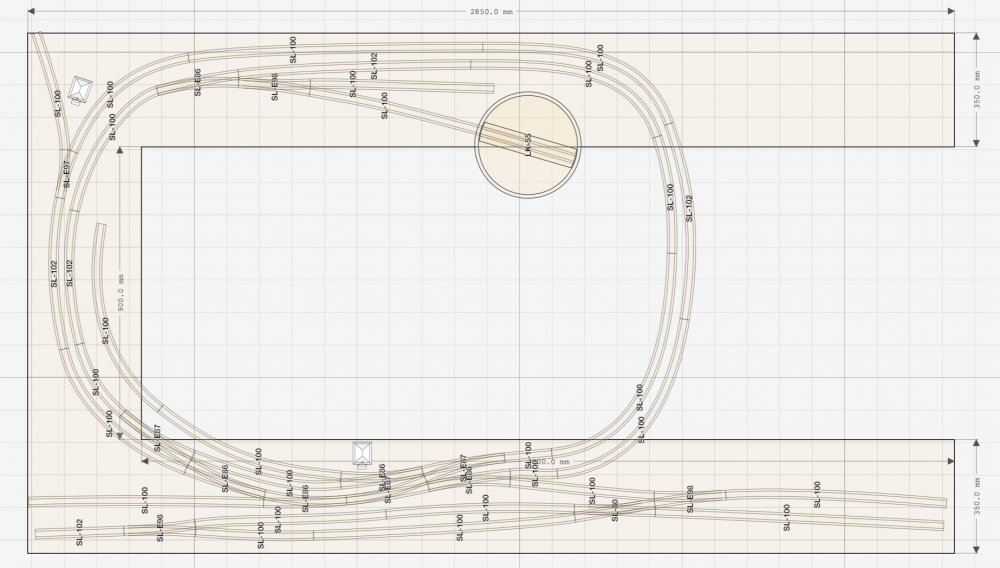Select the building symbol on the bottom board

coord(365,453)
